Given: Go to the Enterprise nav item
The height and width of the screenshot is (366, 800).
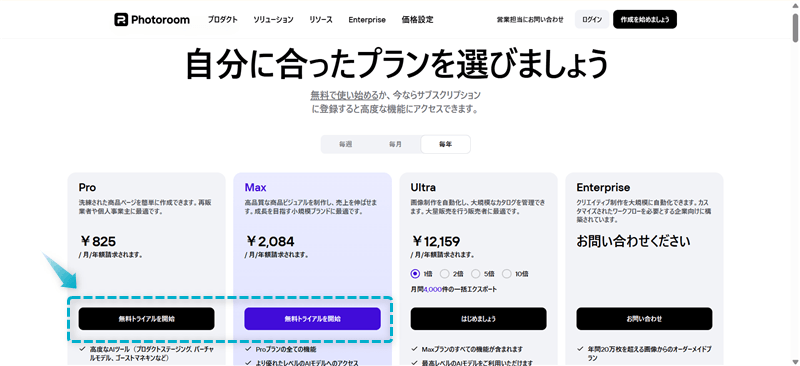Looking at the screenshot, I should click(x=367, y=20).
